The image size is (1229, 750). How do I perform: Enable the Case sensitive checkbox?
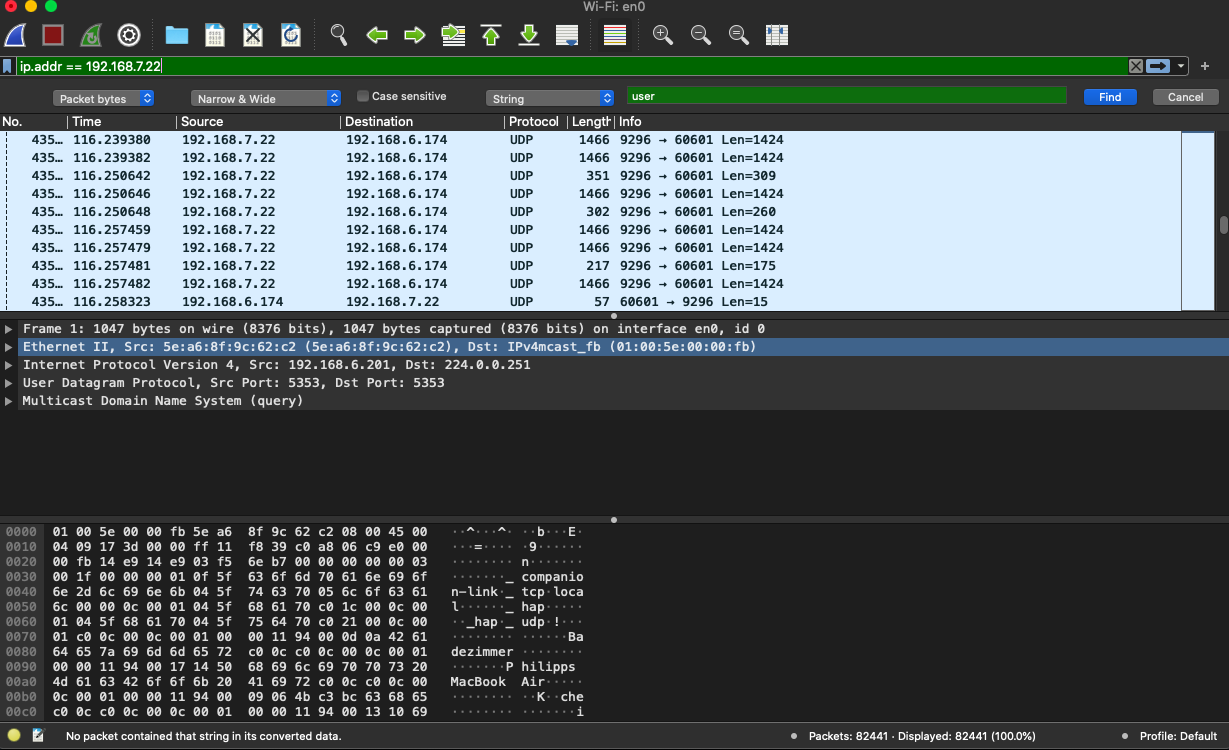coord(363,97)
